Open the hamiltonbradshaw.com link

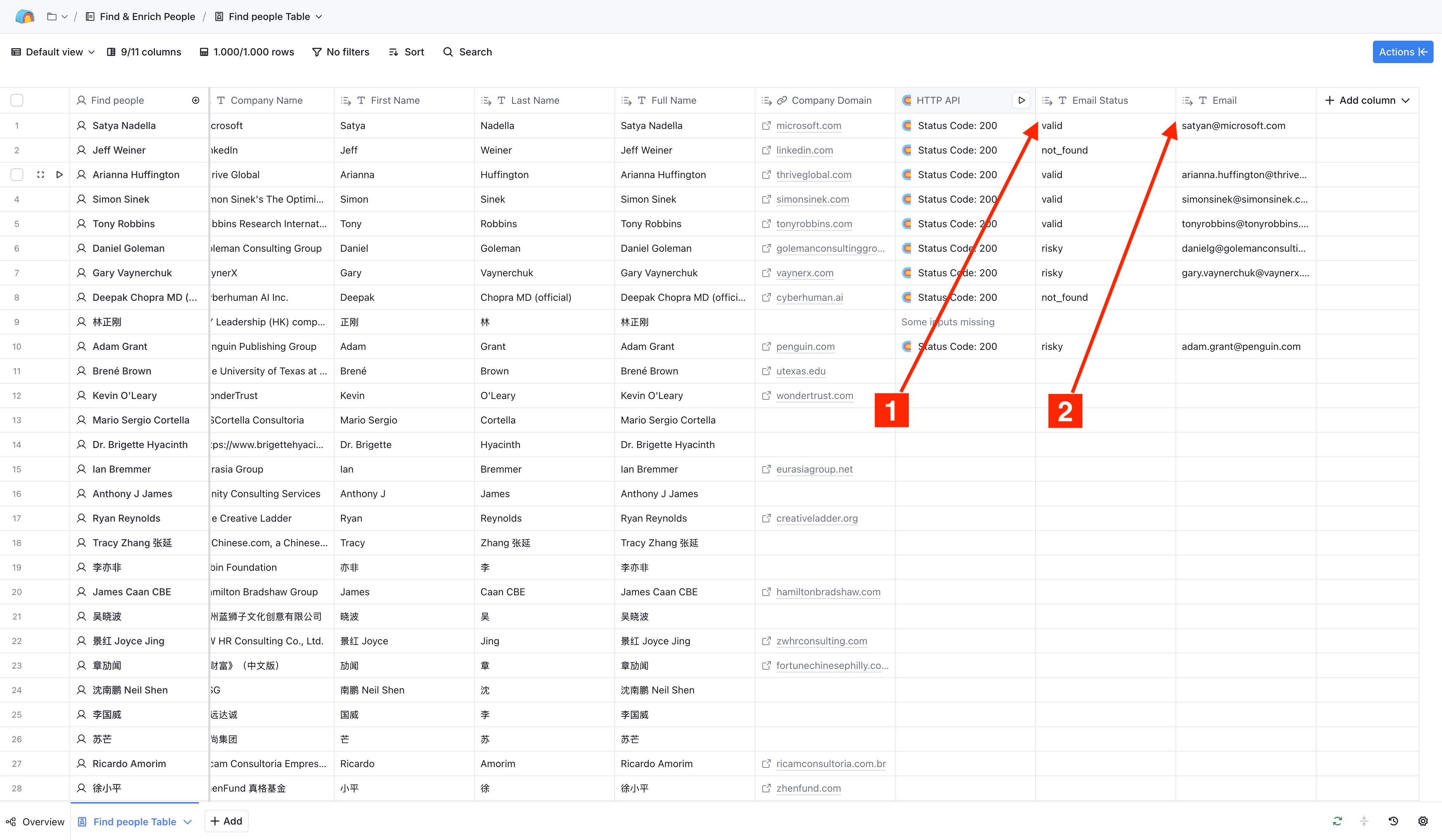[828, 592]
